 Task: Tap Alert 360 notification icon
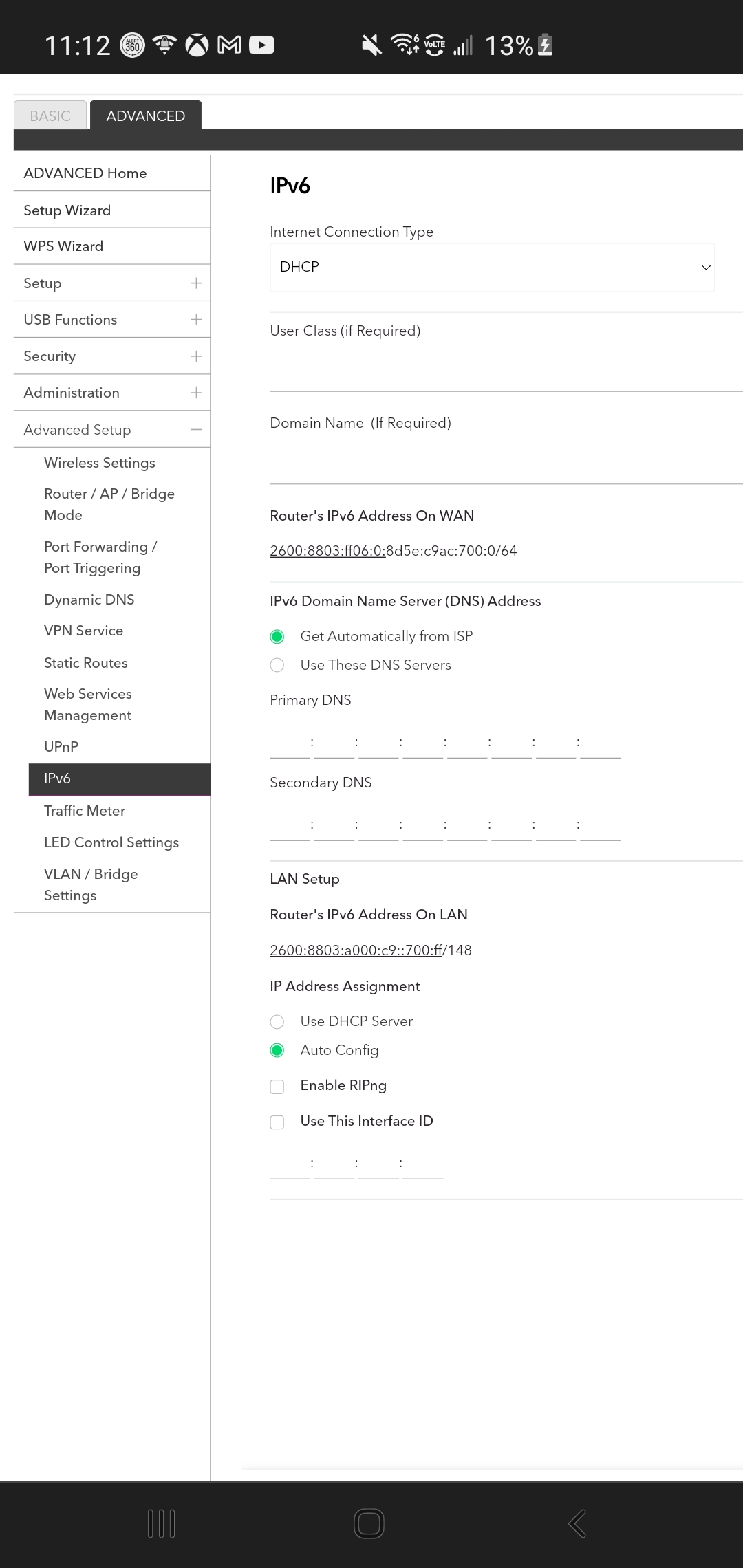coord(133,45)
